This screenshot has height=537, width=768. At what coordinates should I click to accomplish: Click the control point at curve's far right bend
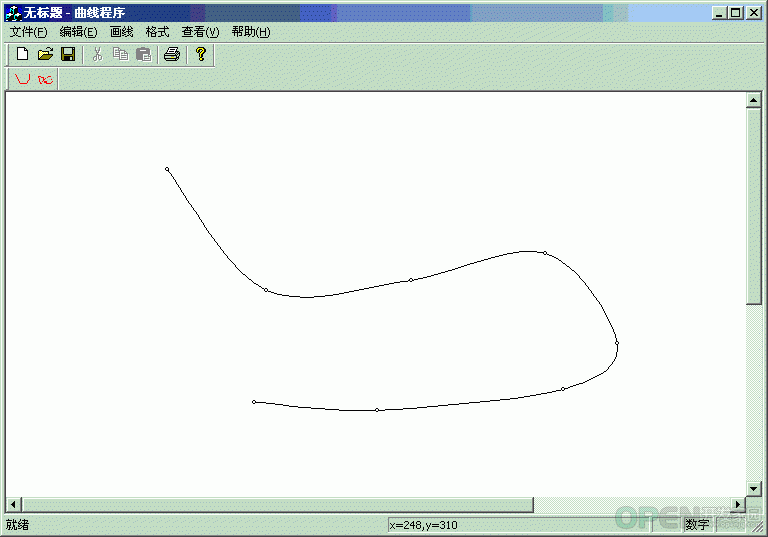(617, 343)
